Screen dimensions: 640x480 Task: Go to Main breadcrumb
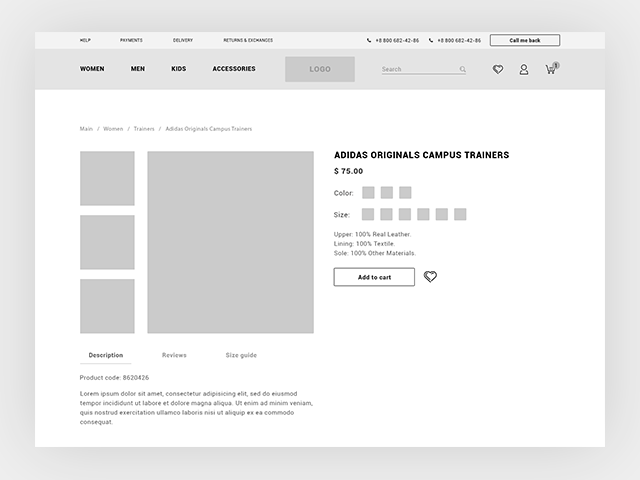click(x=86, y=129)
